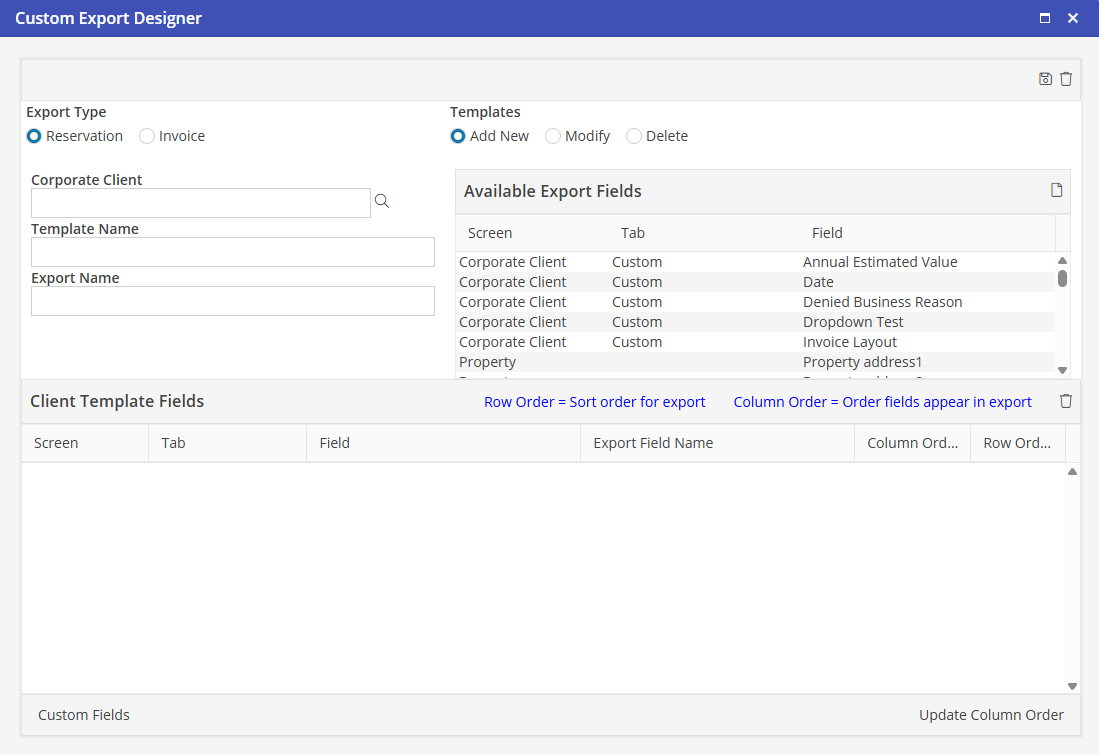This screenshot has height=755, width=1099.
Task: Click the save icon in top toolbar
Action: coord(1045,79)
